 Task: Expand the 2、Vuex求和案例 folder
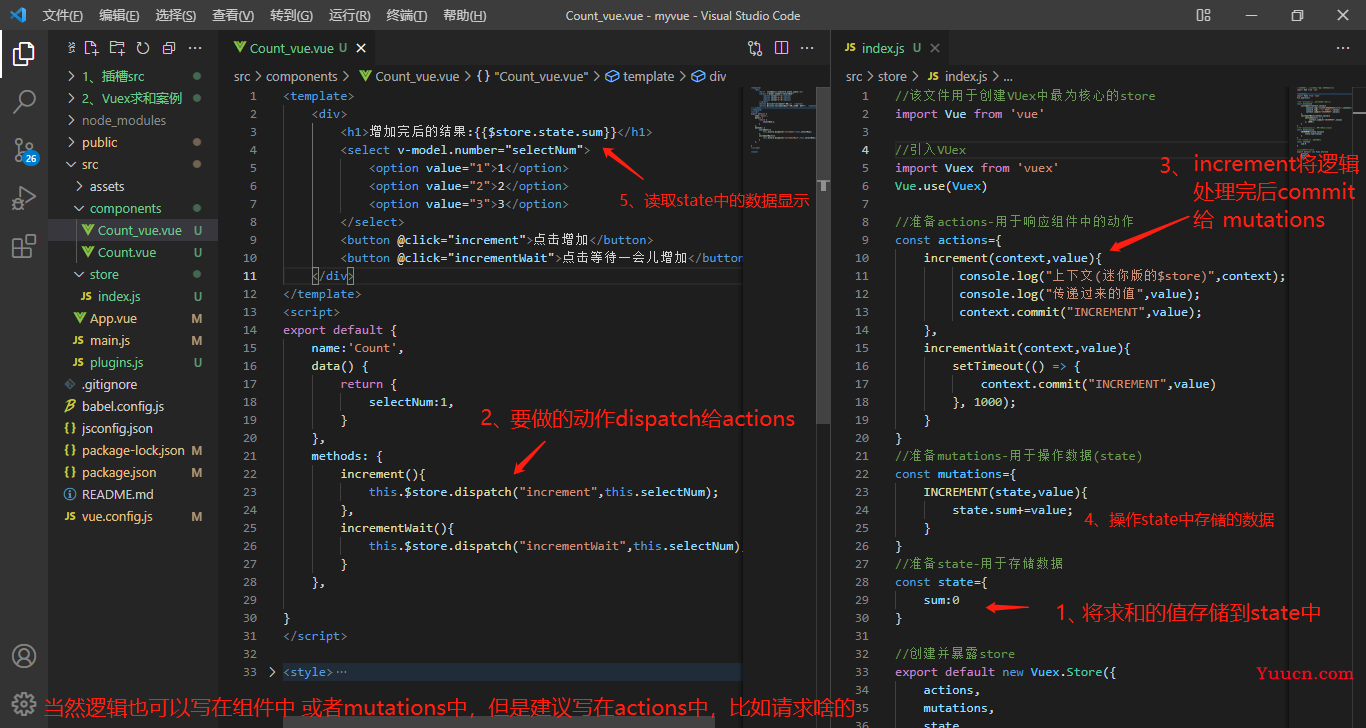pos(133,98)
